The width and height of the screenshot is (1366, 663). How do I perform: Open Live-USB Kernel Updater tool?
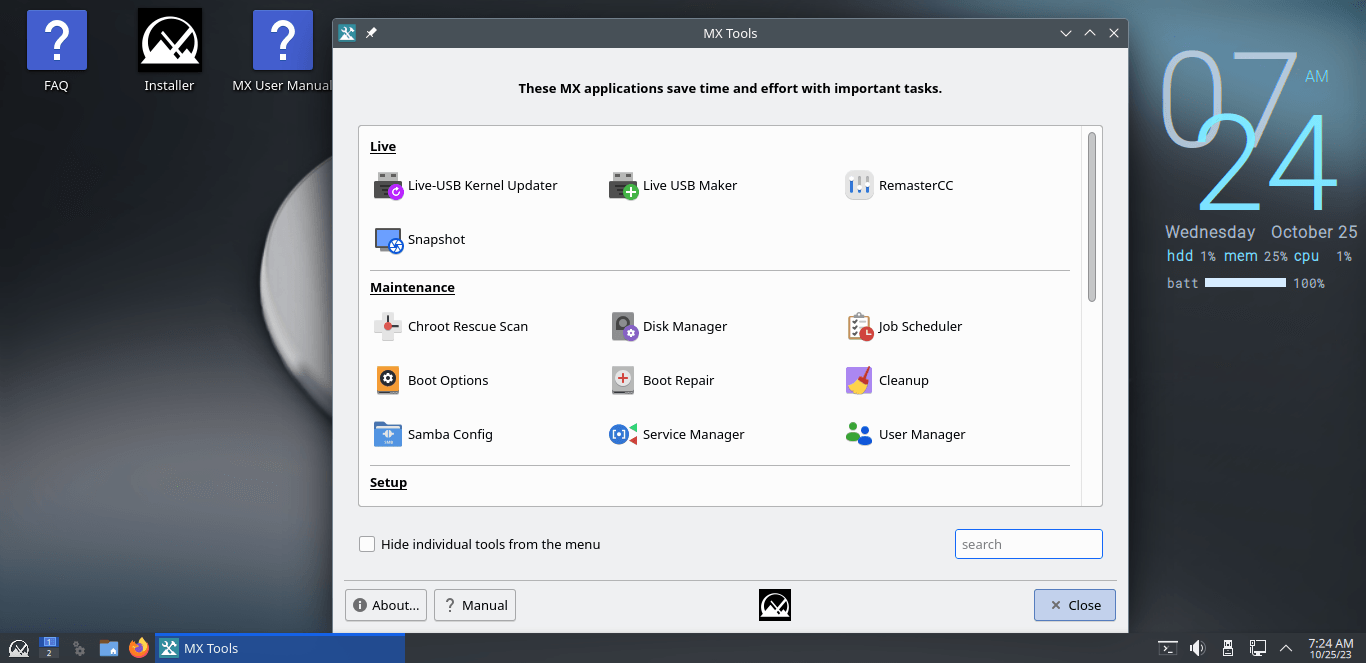pos(466,186)
